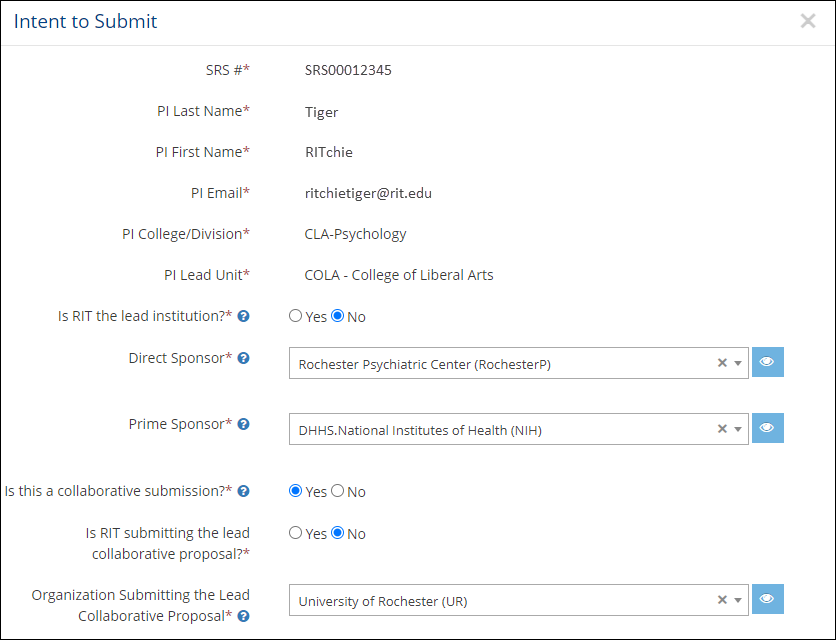Select Yes for RIT as lead institution
Screen dimensions: 836x640
click(x=296, y=316)
